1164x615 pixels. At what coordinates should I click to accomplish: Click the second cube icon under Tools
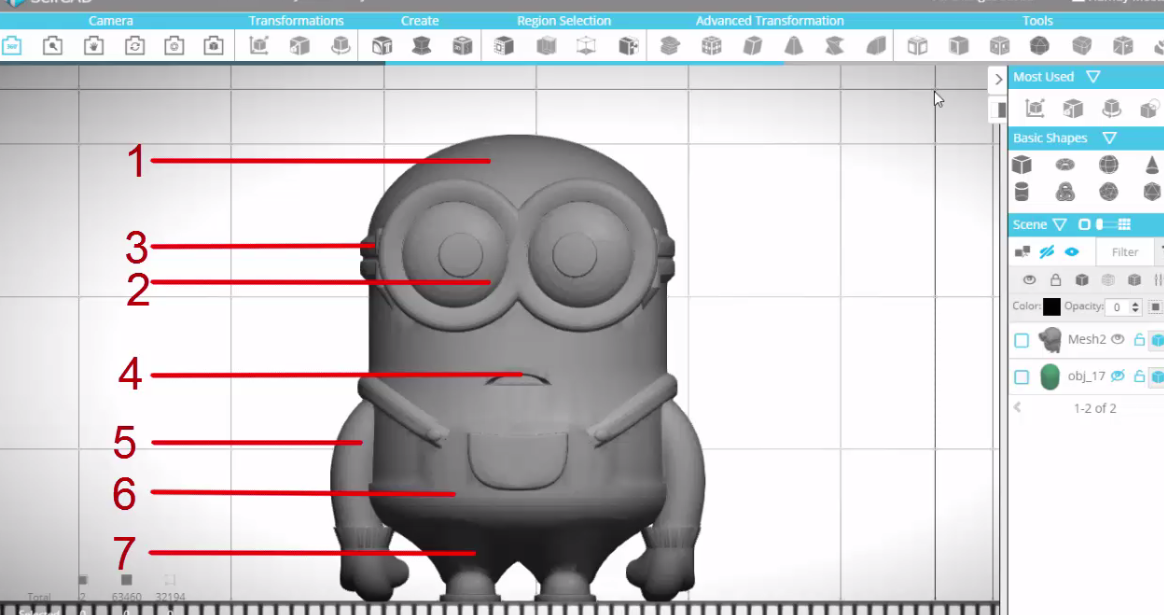[x=958, y=46]
